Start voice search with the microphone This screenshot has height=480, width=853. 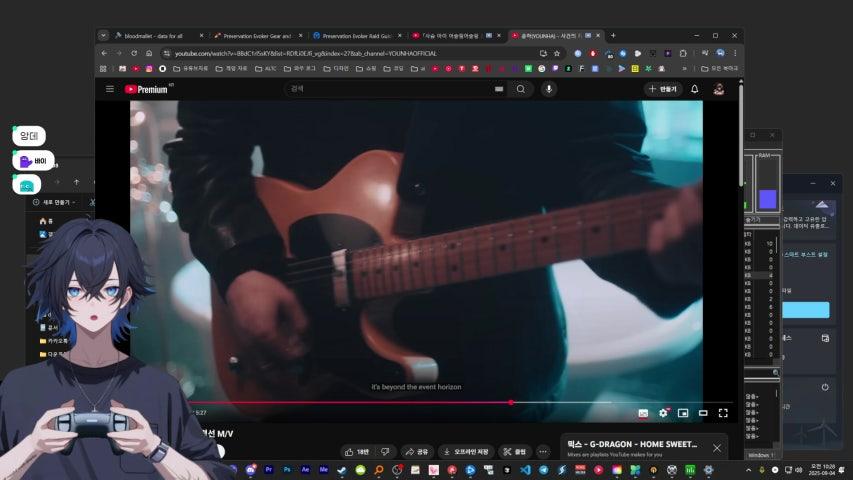549,89
